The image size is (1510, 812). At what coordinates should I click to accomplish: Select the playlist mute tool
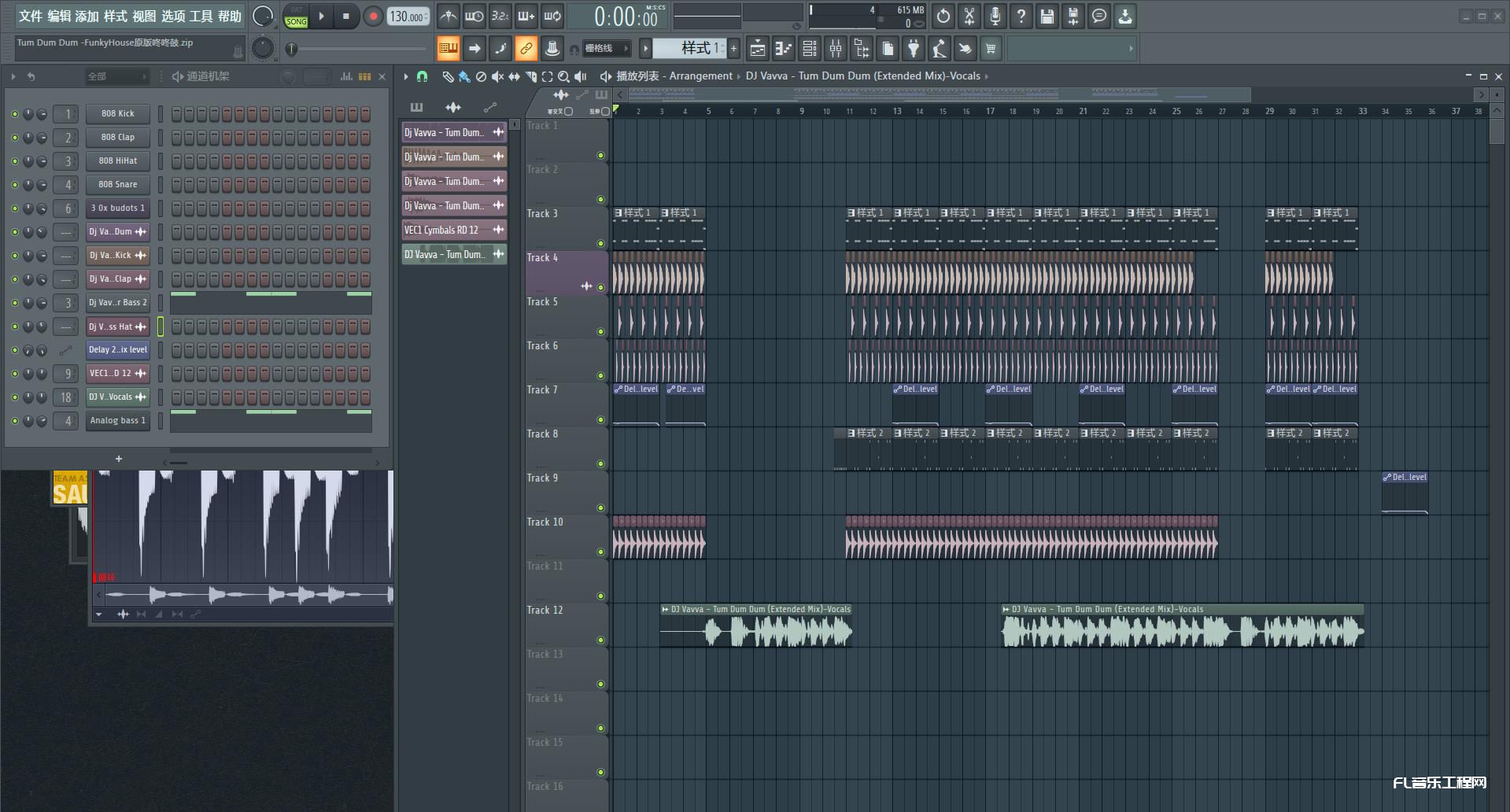click(497, 76)
